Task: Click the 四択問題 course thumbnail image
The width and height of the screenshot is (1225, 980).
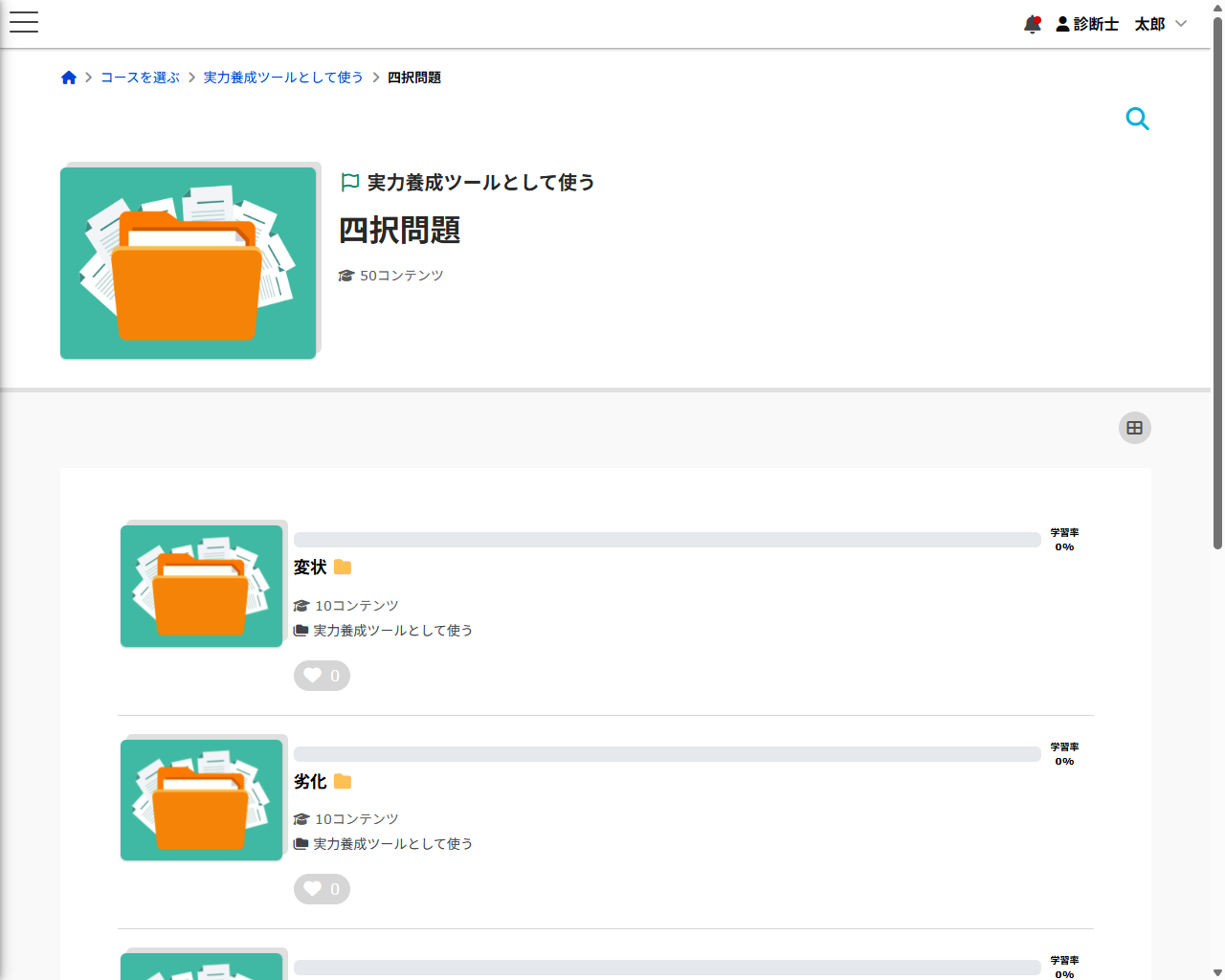Action: (188, 262)
